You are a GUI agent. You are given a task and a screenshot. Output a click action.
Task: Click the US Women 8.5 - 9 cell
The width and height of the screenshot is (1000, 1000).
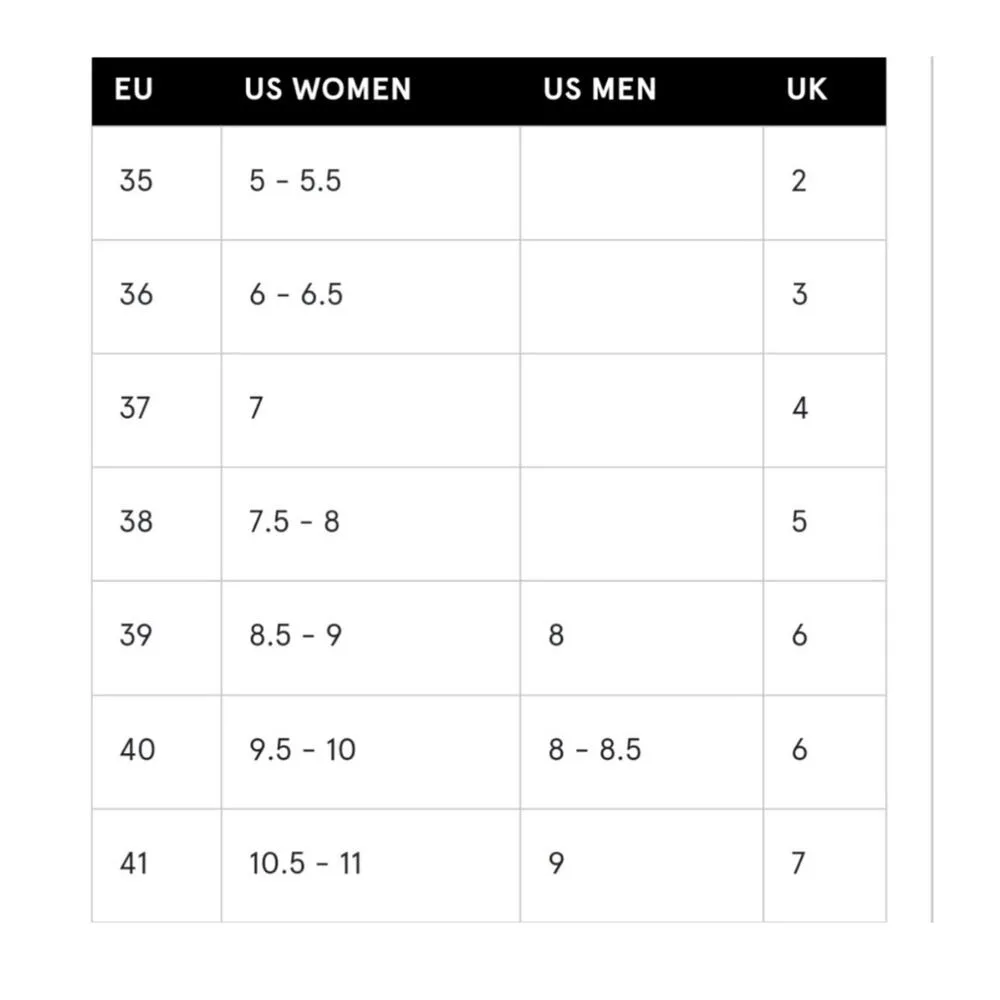point(295,636)
